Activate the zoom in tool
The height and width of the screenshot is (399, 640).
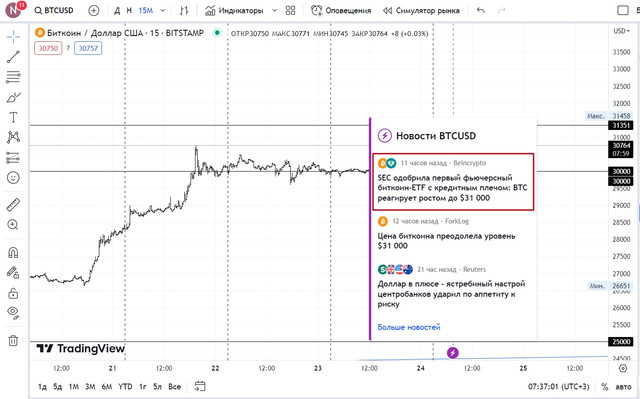coord(13,225)
